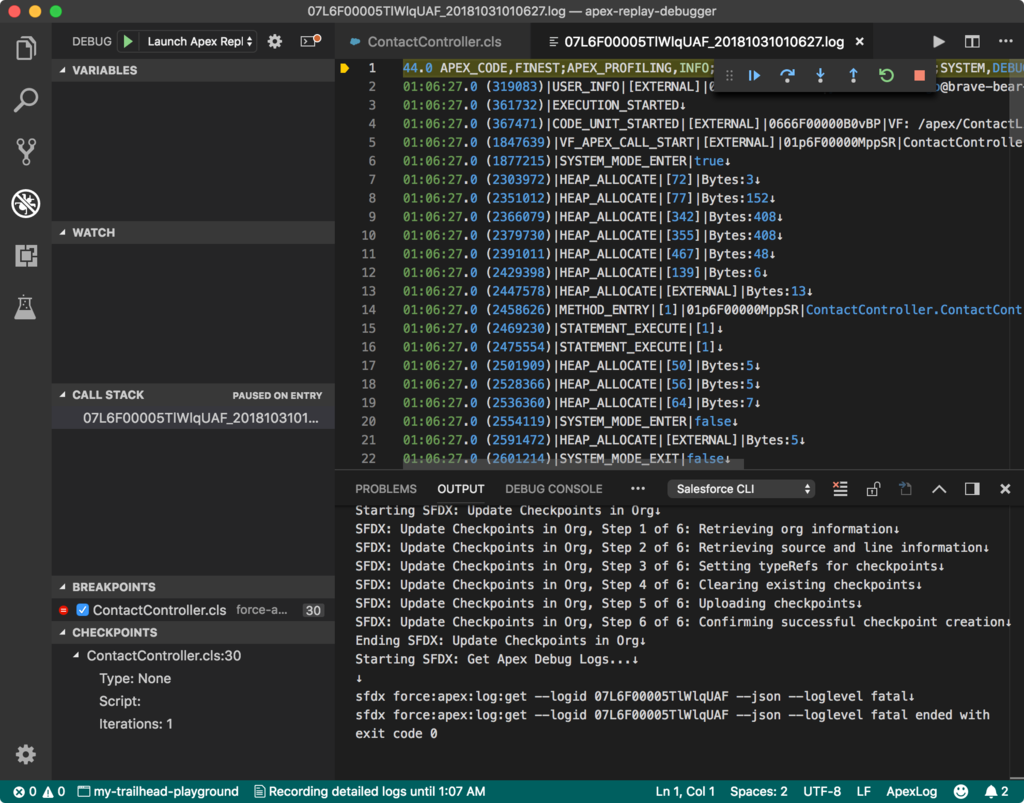Open the Test beaker view
The image size is (1024, 803).
point(25,307)
